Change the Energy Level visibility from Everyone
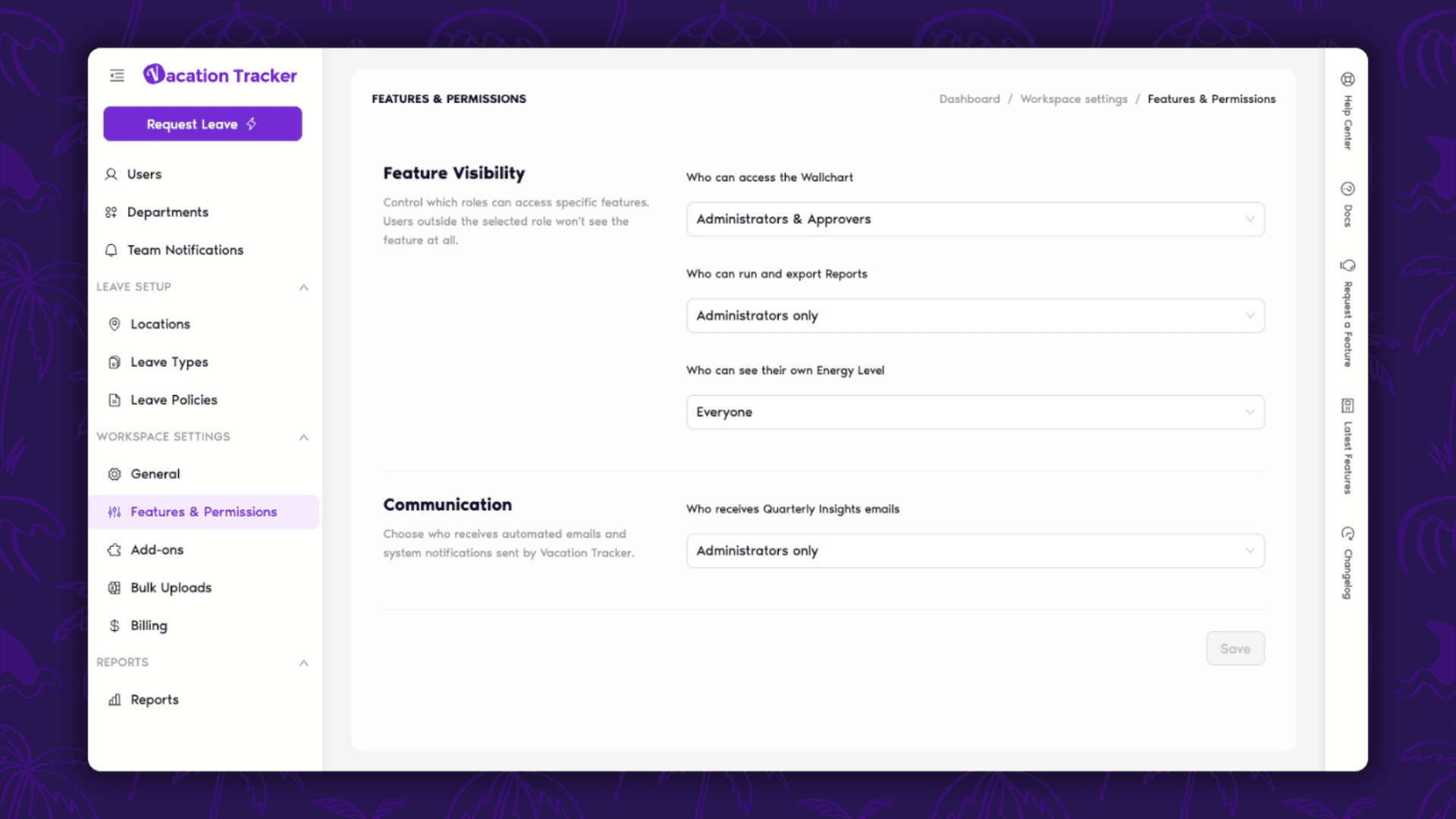This screenshot has height=819, width=1456. point(975,412)
